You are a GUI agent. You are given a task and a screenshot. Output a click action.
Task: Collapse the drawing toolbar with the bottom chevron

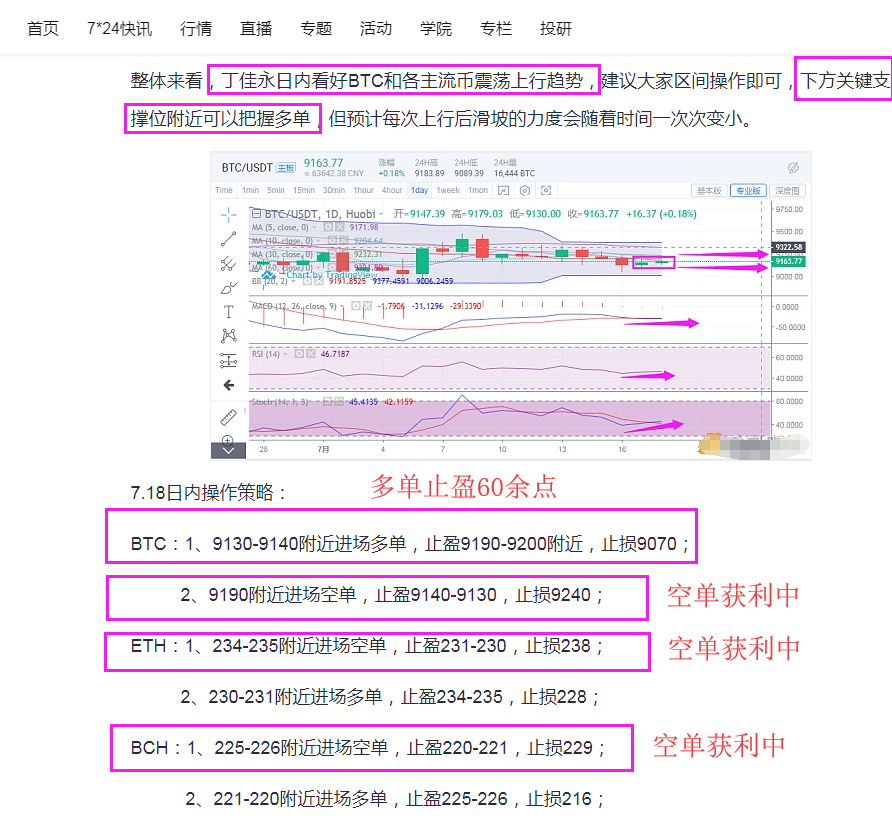point(229,449)
